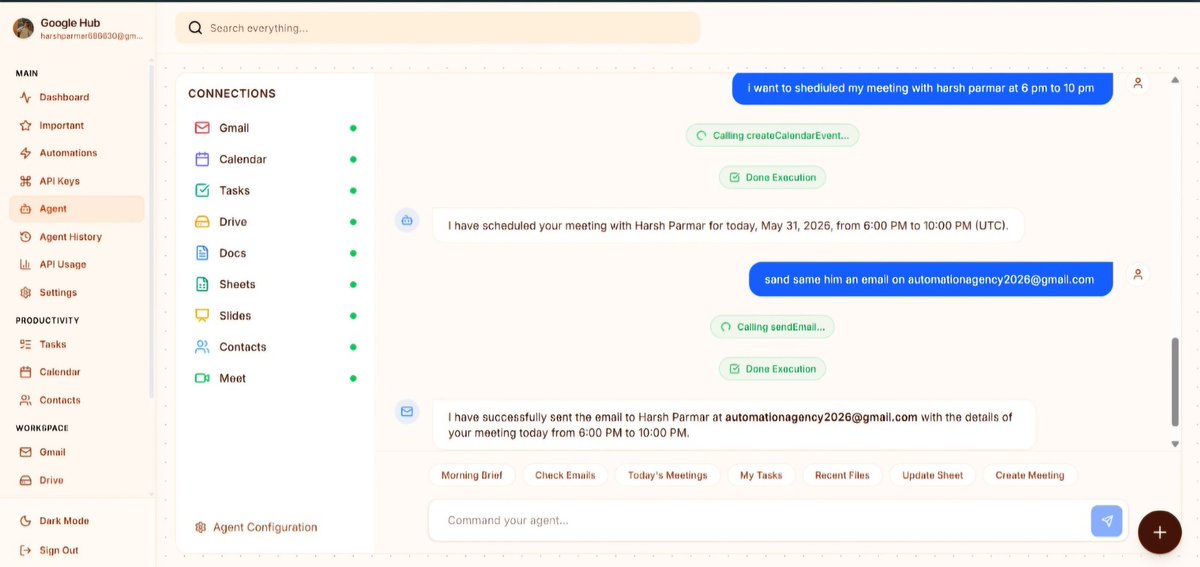Viewport: 1200px width, 567px height.
Task: Click the Drive connection status dot
Action: [x=353, y=222]
